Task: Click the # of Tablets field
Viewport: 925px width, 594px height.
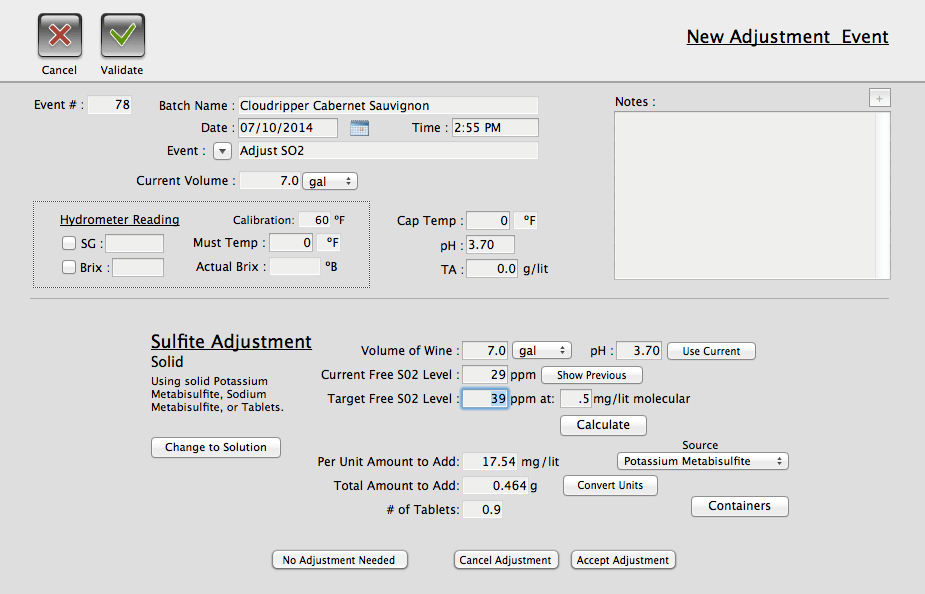Action: [483, 510]
